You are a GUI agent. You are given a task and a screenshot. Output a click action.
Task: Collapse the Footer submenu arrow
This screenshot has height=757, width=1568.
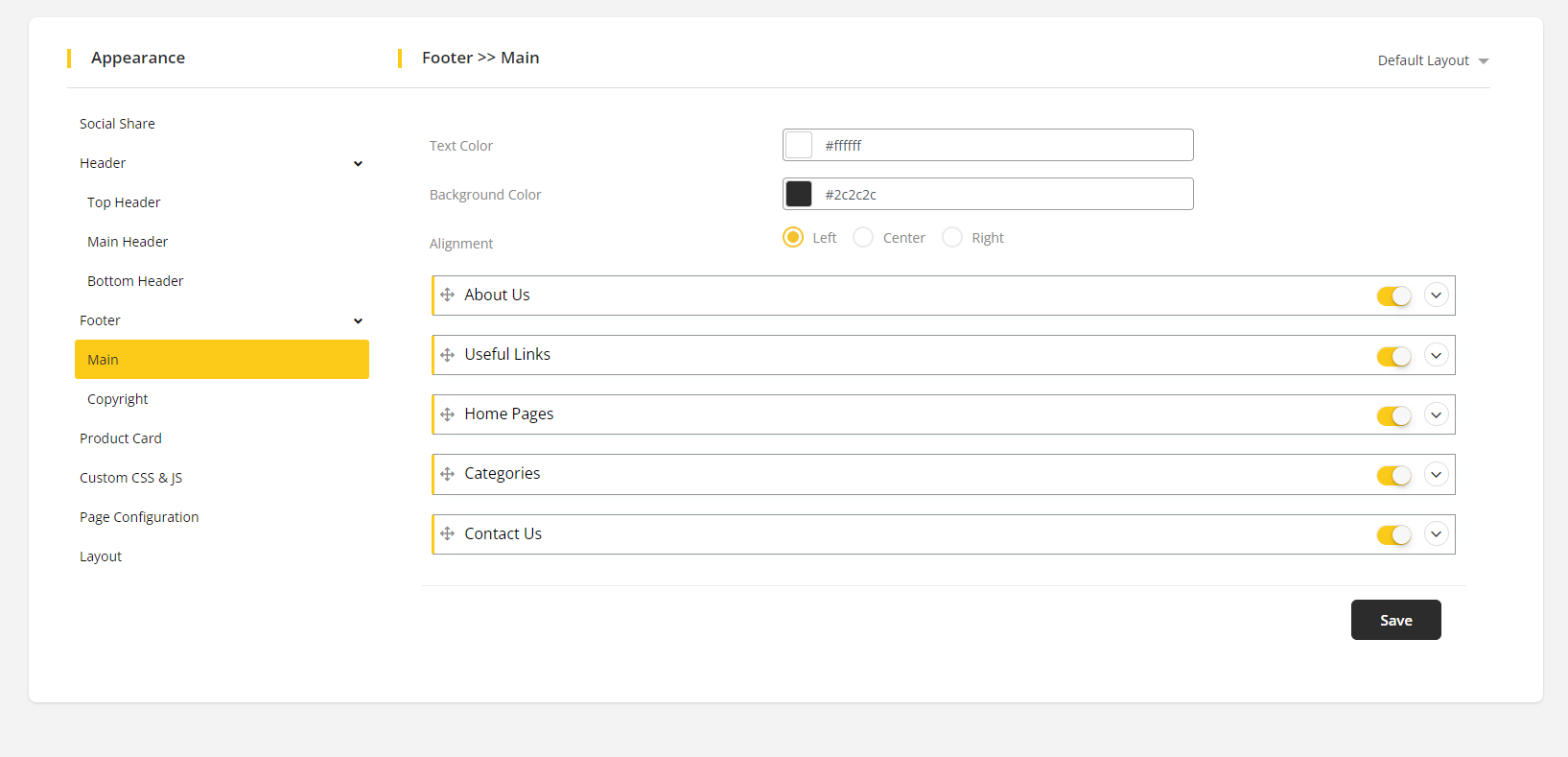(358, 321)
